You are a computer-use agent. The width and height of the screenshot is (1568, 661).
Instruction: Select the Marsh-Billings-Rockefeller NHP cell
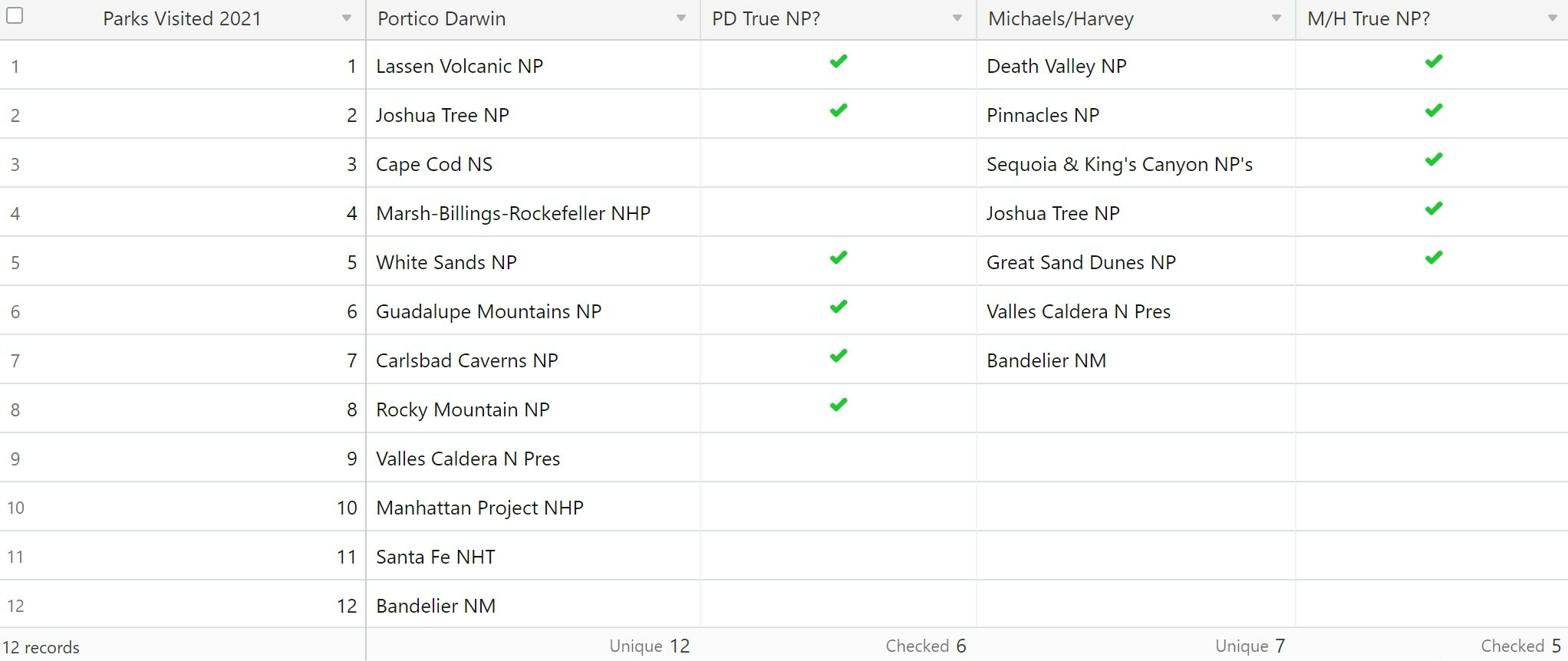point(533,212)
